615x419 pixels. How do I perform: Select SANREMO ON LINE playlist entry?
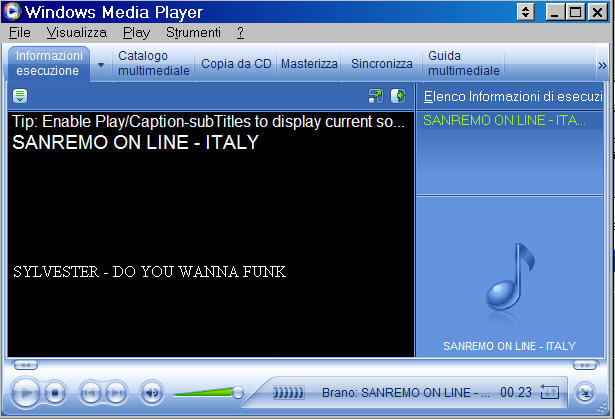[509, 120]
